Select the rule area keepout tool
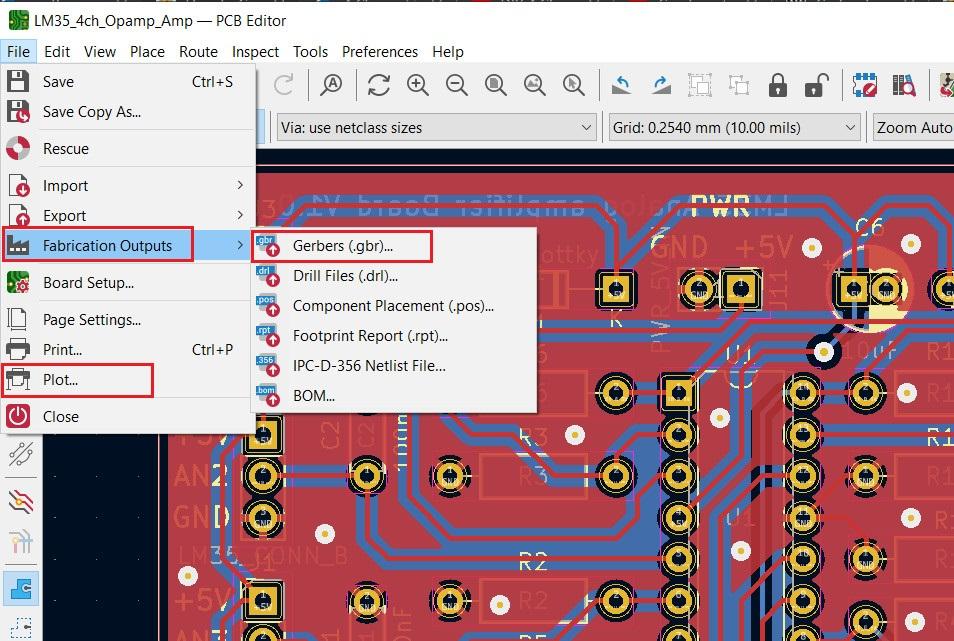Screen dimensions: 954x641 (20, 625)
